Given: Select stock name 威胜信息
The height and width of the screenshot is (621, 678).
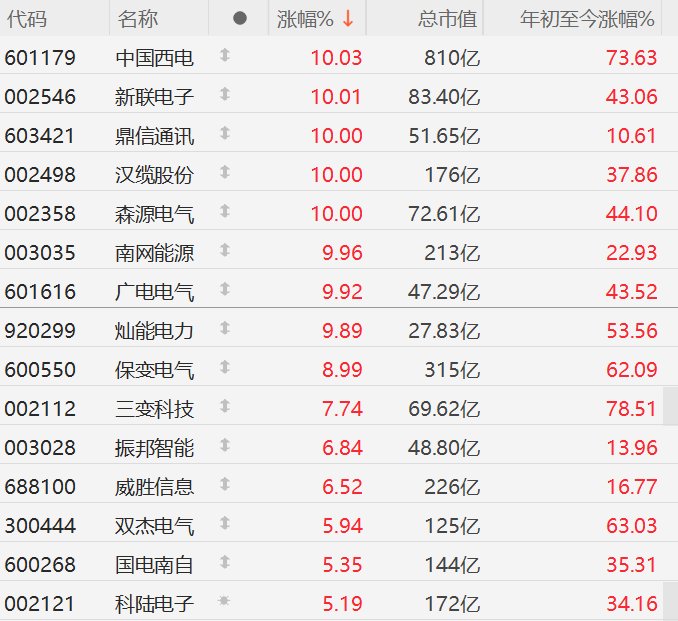Looking at the screenshot, I should 154,487.
